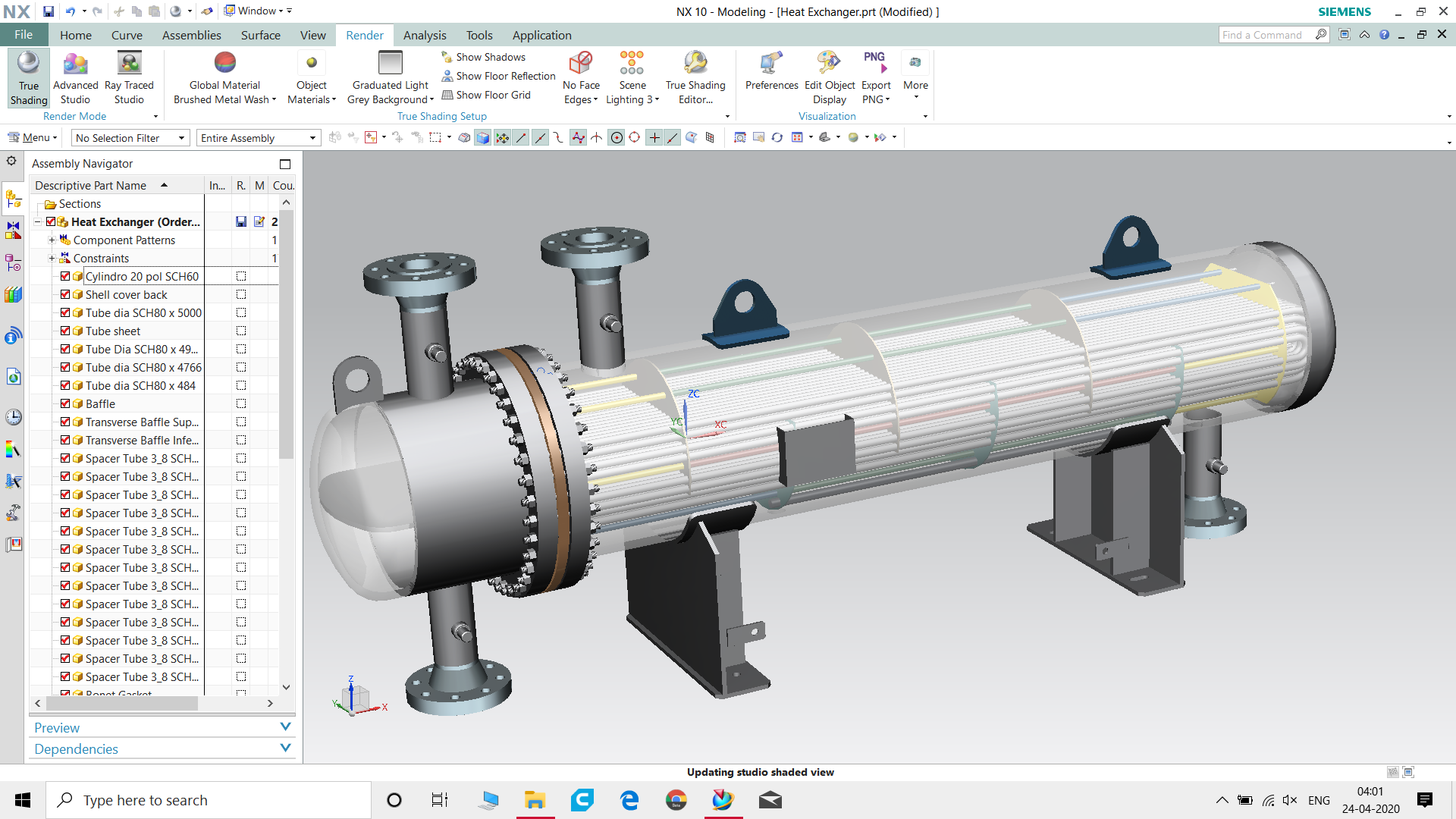Open Object Materials tool
The height and width of the screenshot is (819, 1456).
(312, 78)
